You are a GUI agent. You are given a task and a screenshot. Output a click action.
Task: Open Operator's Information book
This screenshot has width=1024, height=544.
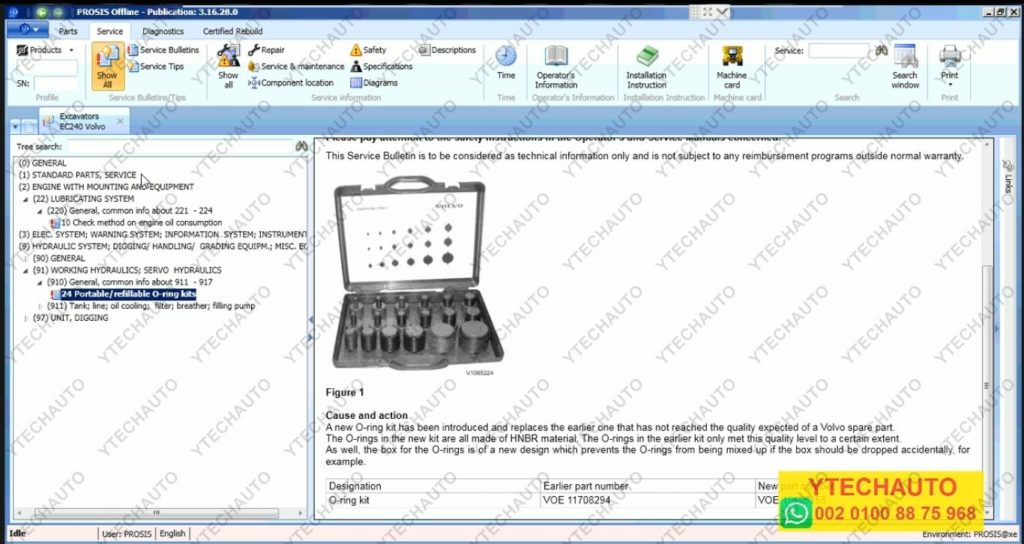pyautogui.click(x=556, y=67)
